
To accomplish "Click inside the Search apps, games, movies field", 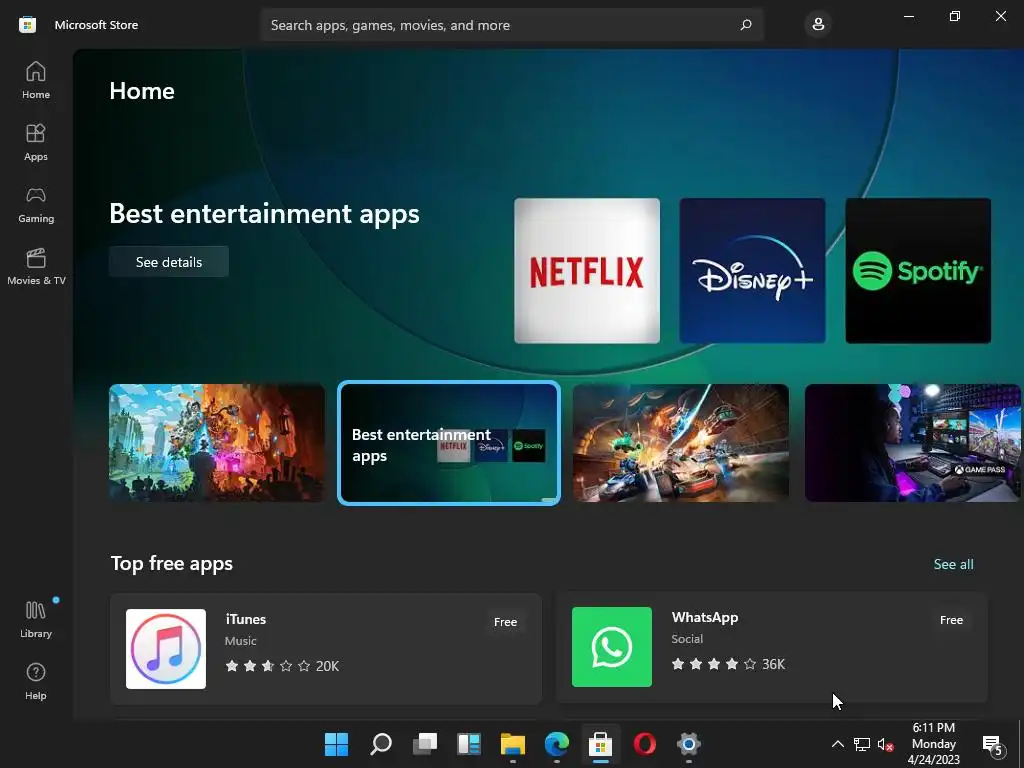I will (x=511, y=25).
